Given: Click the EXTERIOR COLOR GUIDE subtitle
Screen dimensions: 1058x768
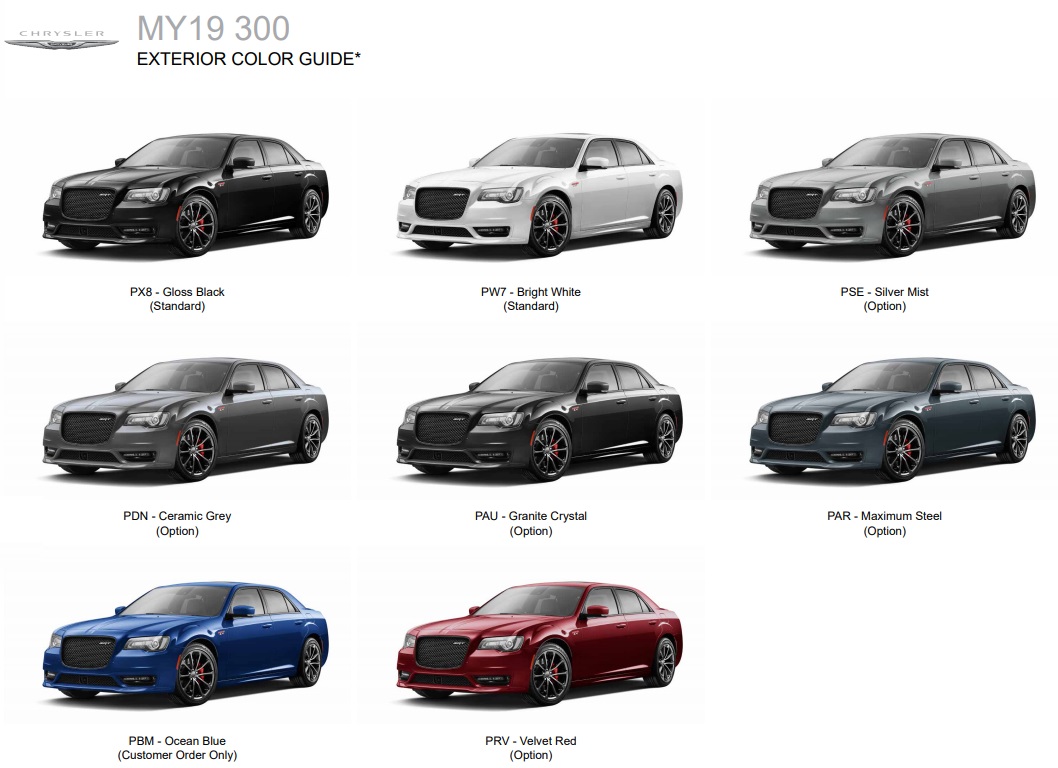Looking at the screenshot, I should coord(248,59).
